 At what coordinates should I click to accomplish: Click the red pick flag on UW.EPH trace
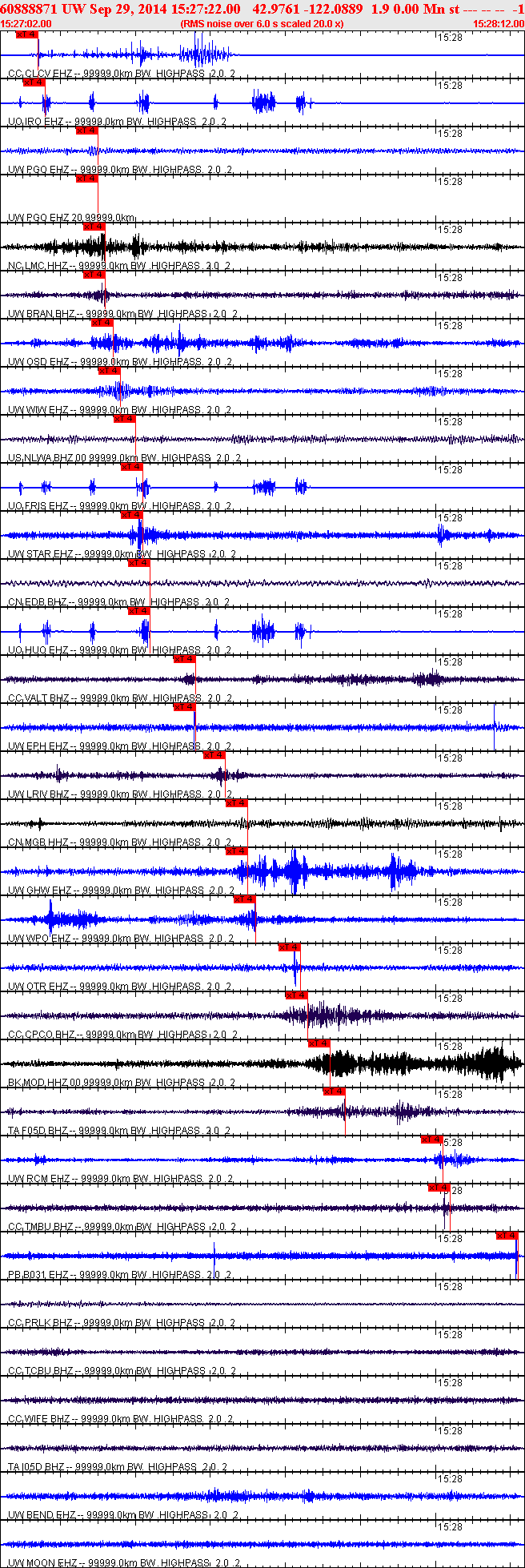tap(185, 707)
